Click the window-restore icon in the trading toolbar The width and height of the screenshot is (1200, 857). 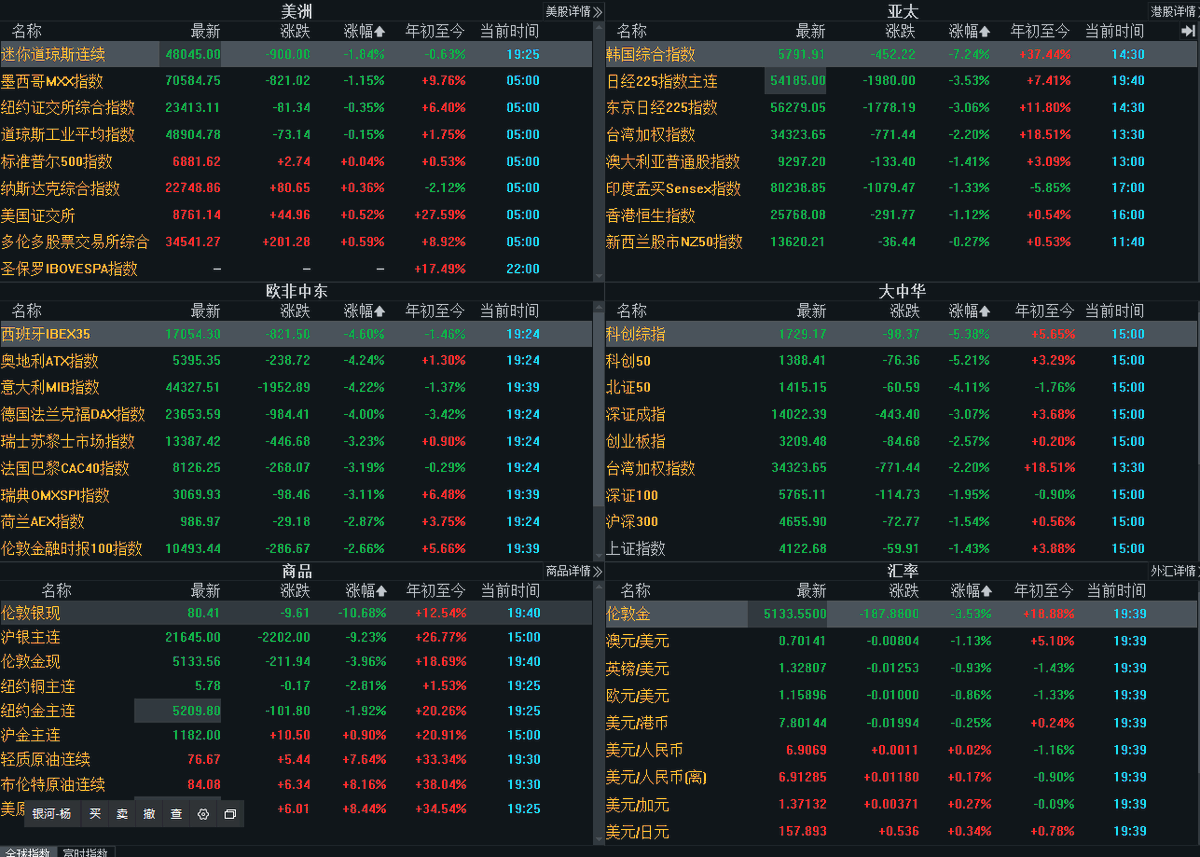pos(230,814)
